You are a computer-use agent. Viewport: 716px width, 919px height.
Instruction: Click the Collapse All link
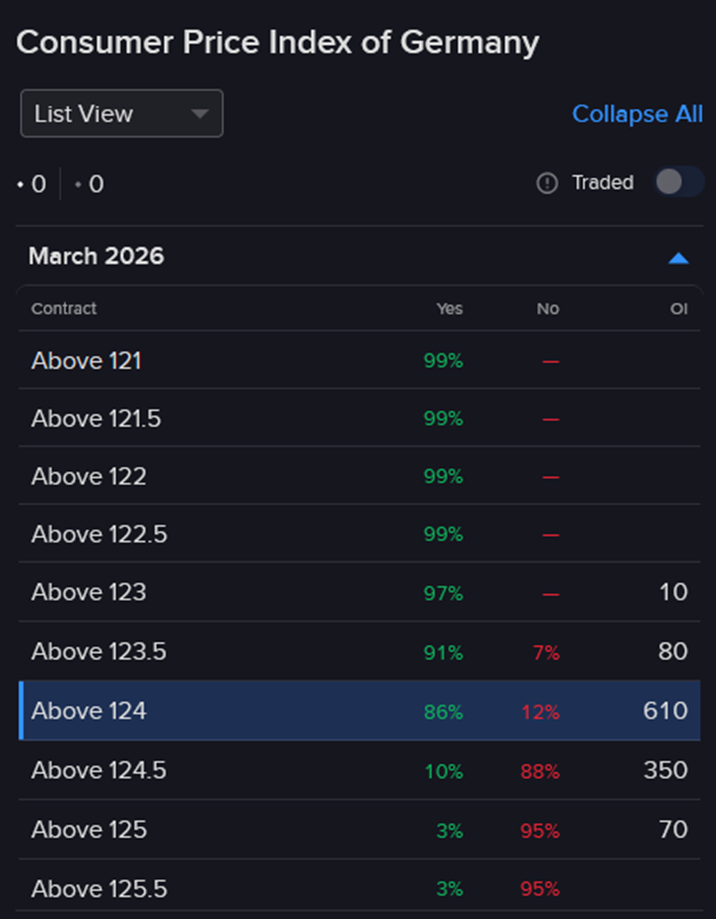637,114
